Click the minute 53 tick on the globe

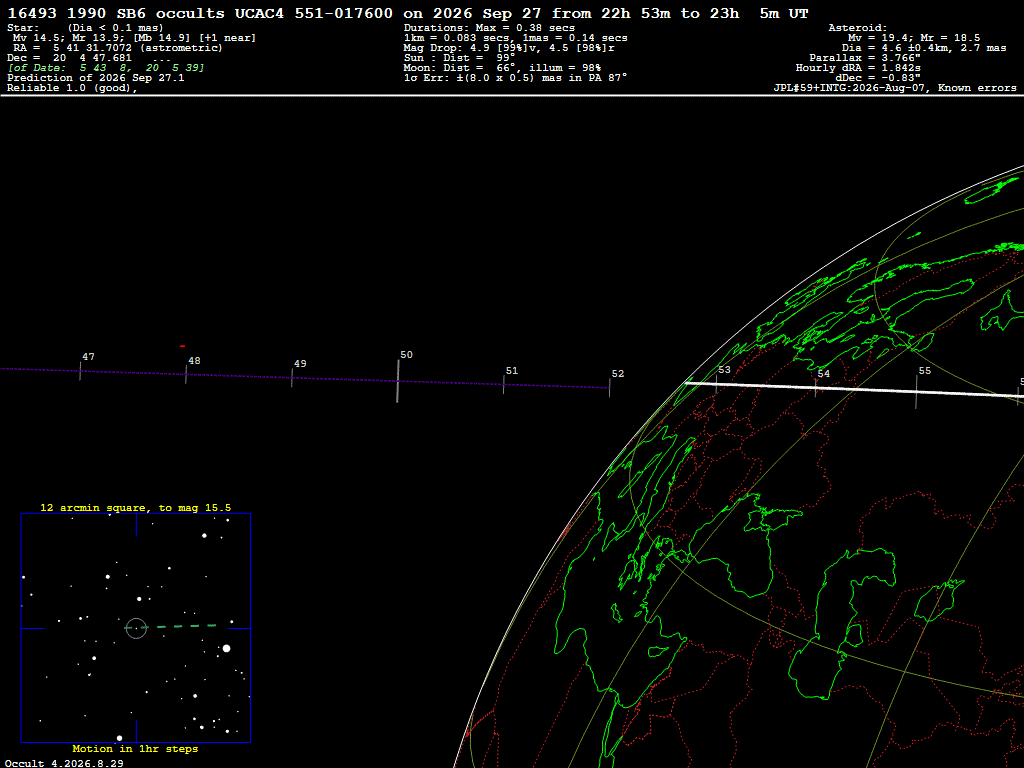pyautogui.click(x=716, y=384)
